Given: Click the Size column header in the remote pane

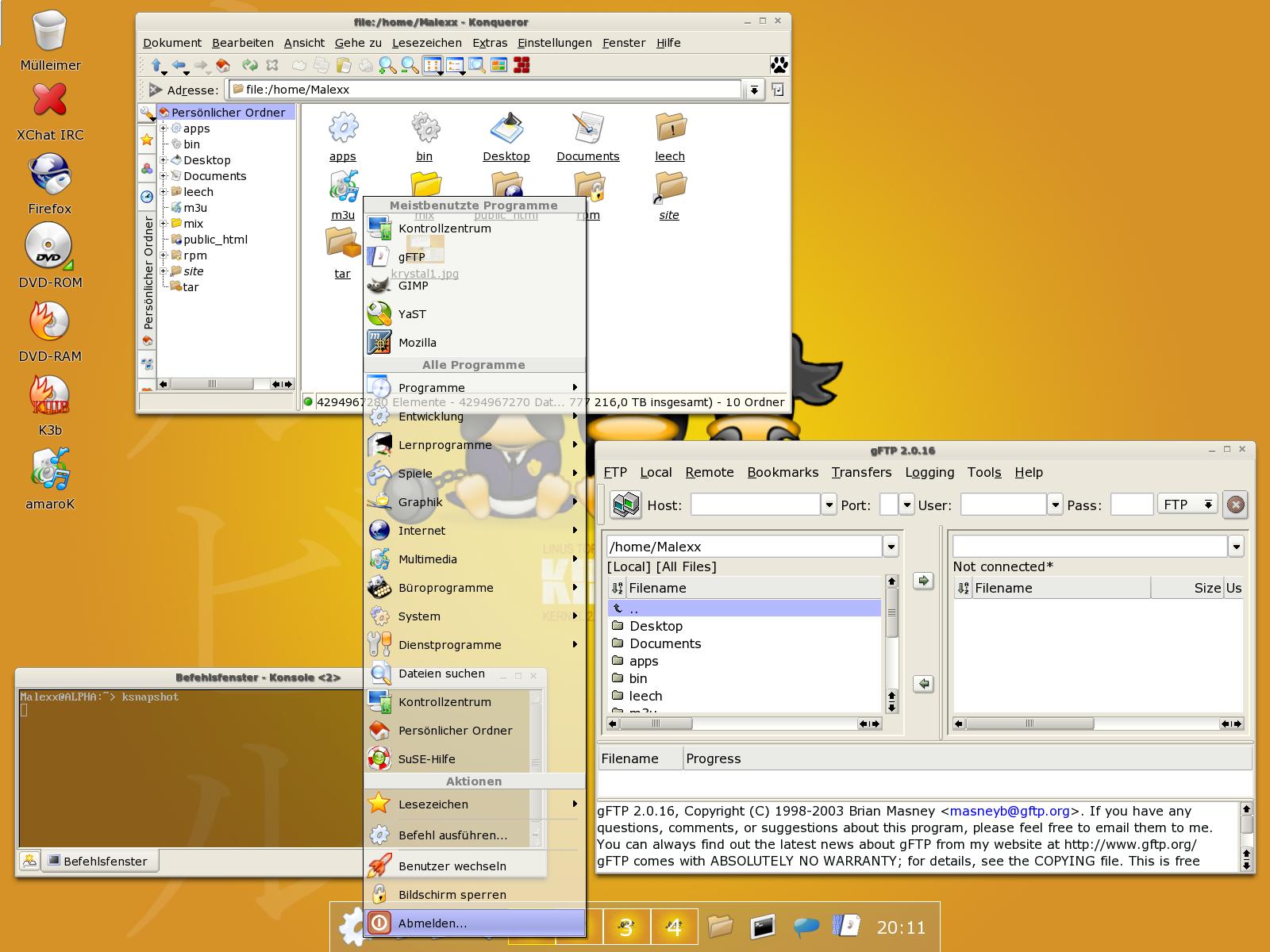Looking at the screenshot, I should (x=1187, y=588).
